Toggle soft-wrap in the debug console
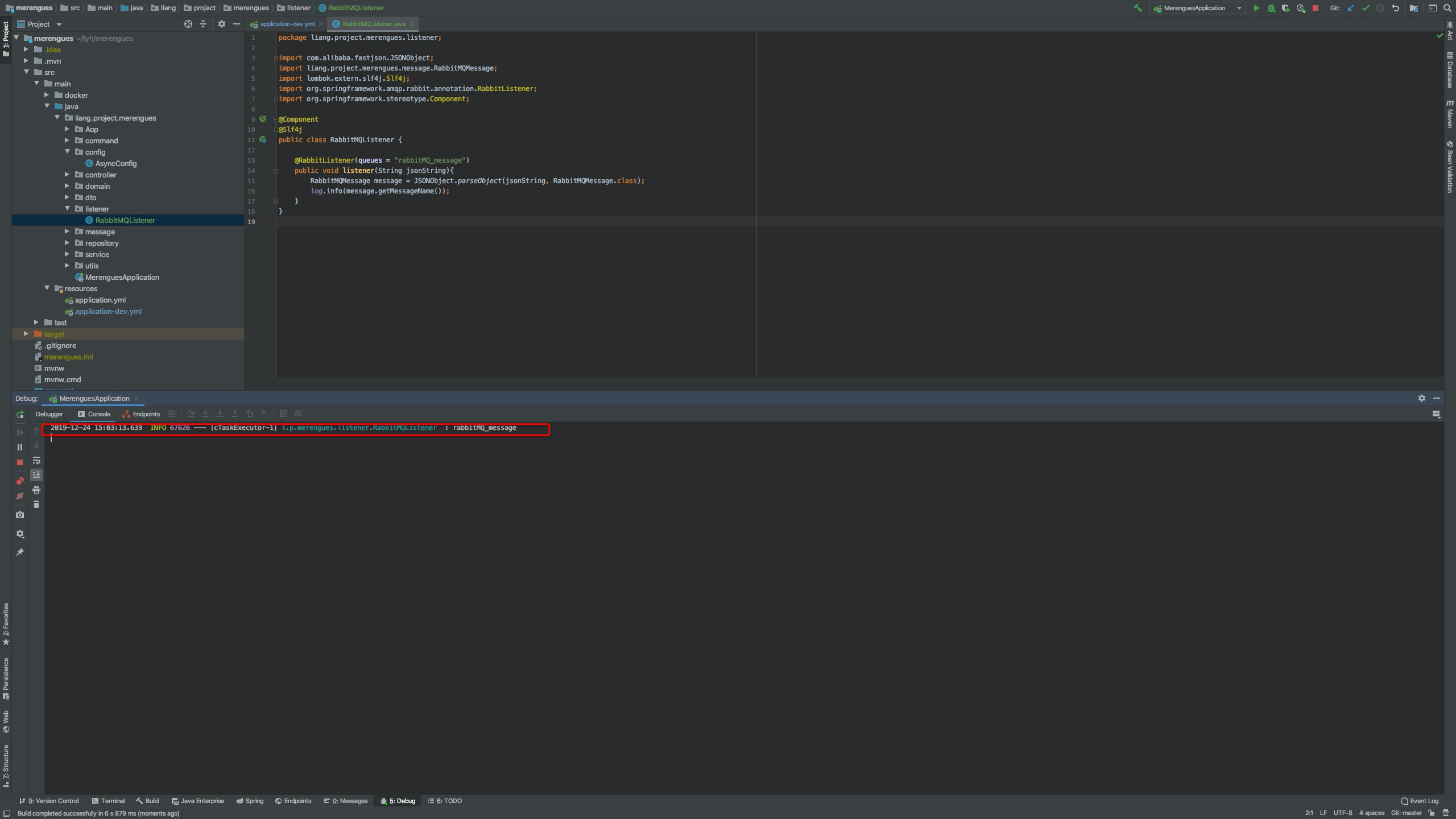 pyautogui.click(x=36, y=460)
